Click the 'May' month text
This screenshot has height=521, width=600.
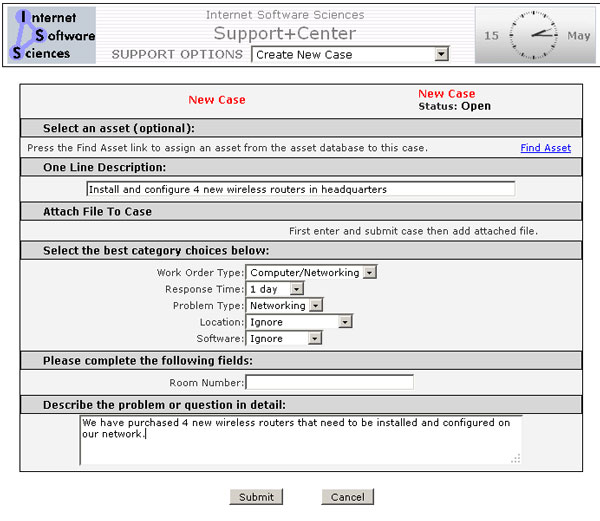click(x=579, y=36)
